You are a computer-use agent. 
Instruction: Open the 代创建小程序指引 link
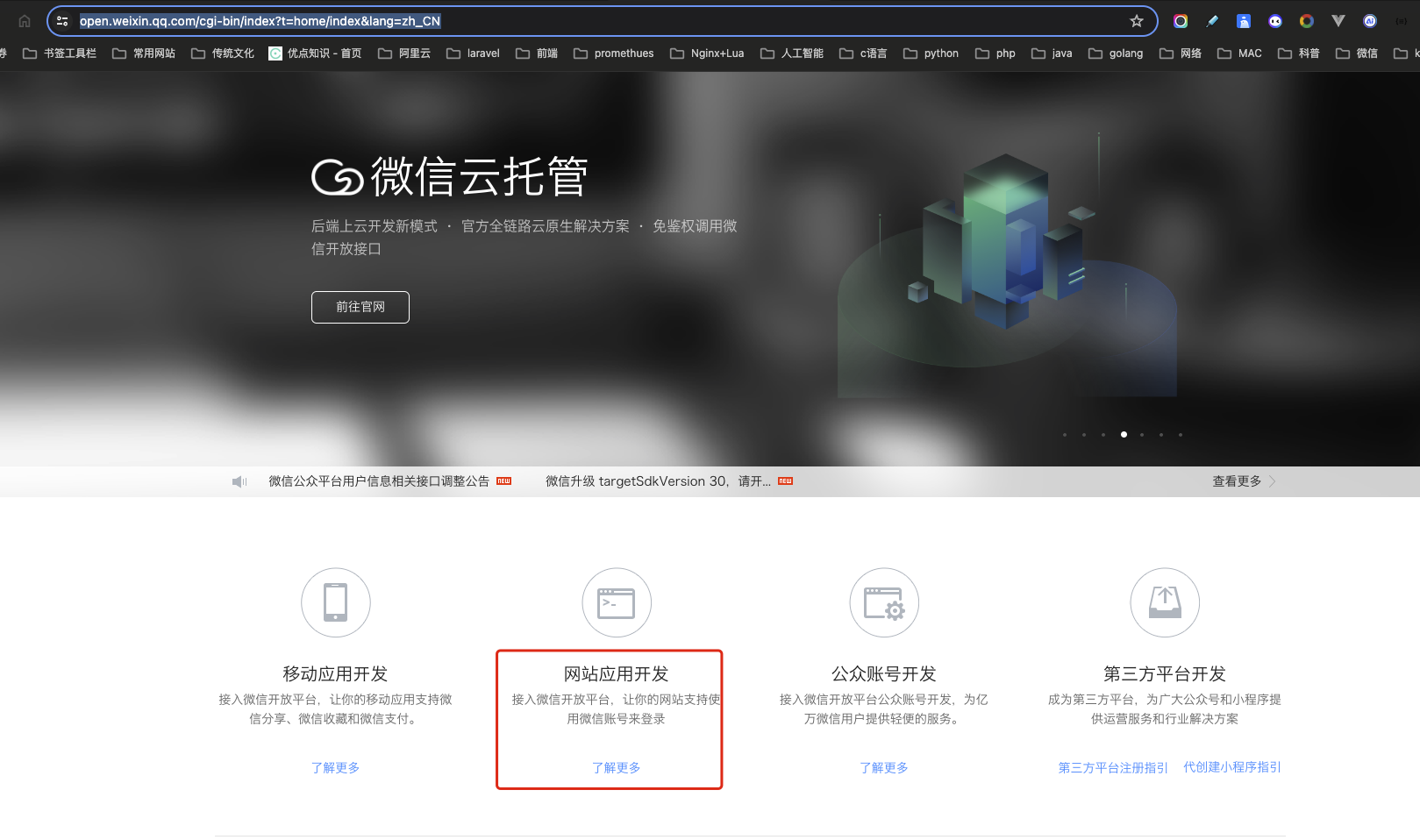click(1232, 767)
